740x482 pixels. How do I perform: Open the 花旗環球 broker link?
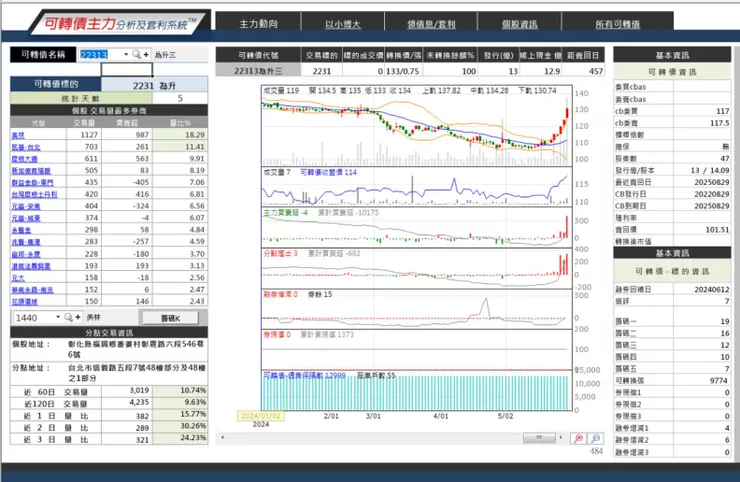coord(25,302)
